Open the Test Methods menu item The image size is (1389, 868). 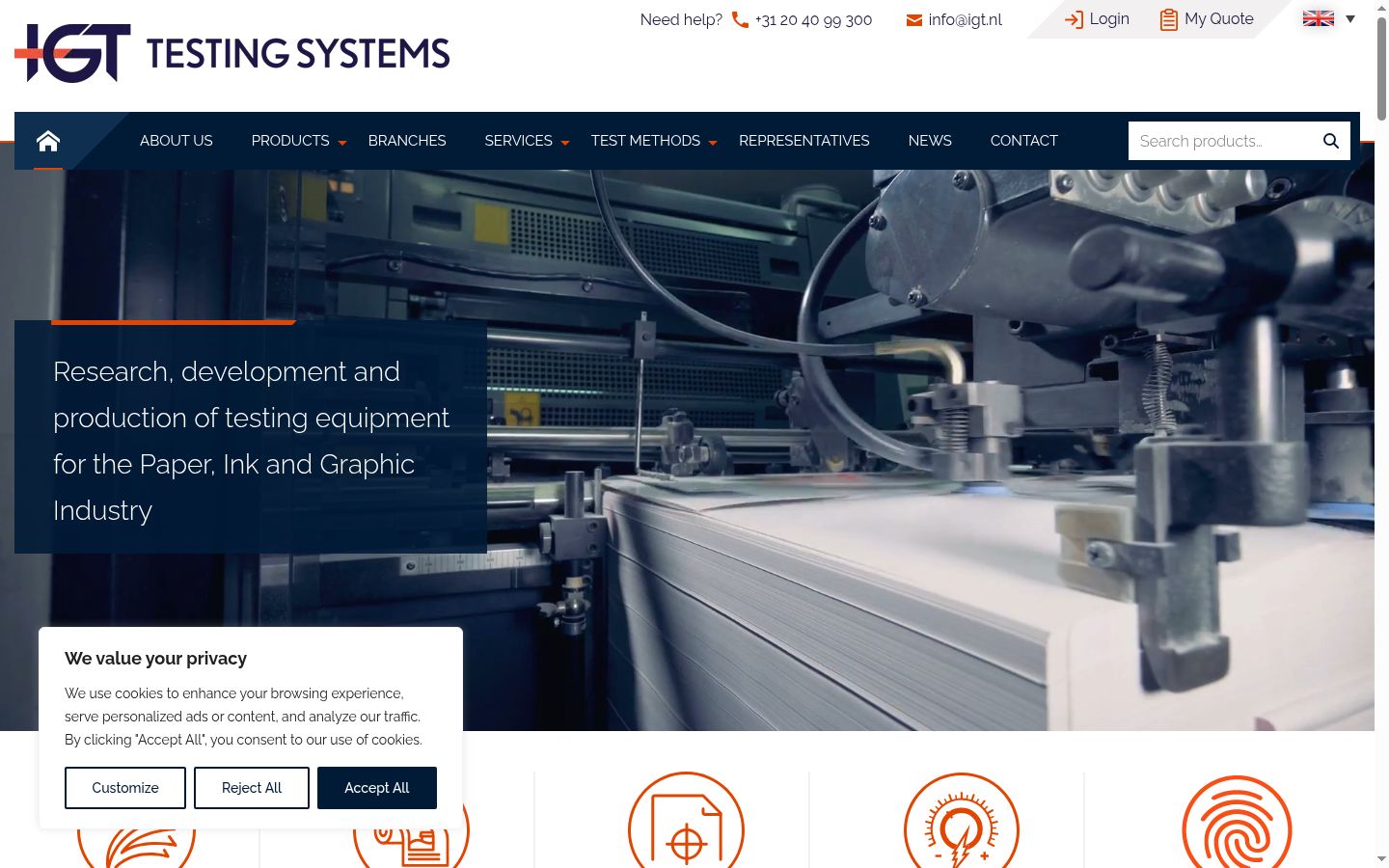tap(645, 141)
